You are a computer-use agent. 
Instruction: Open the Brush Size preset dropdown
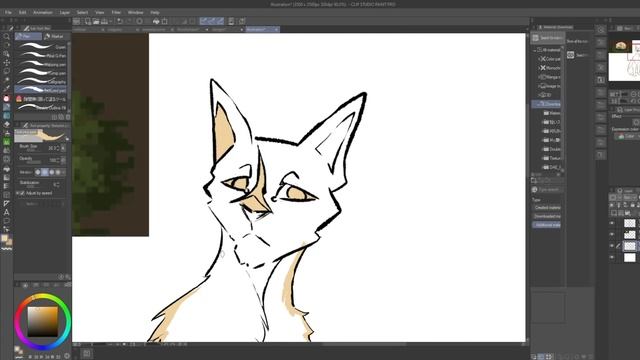point(63,148)
